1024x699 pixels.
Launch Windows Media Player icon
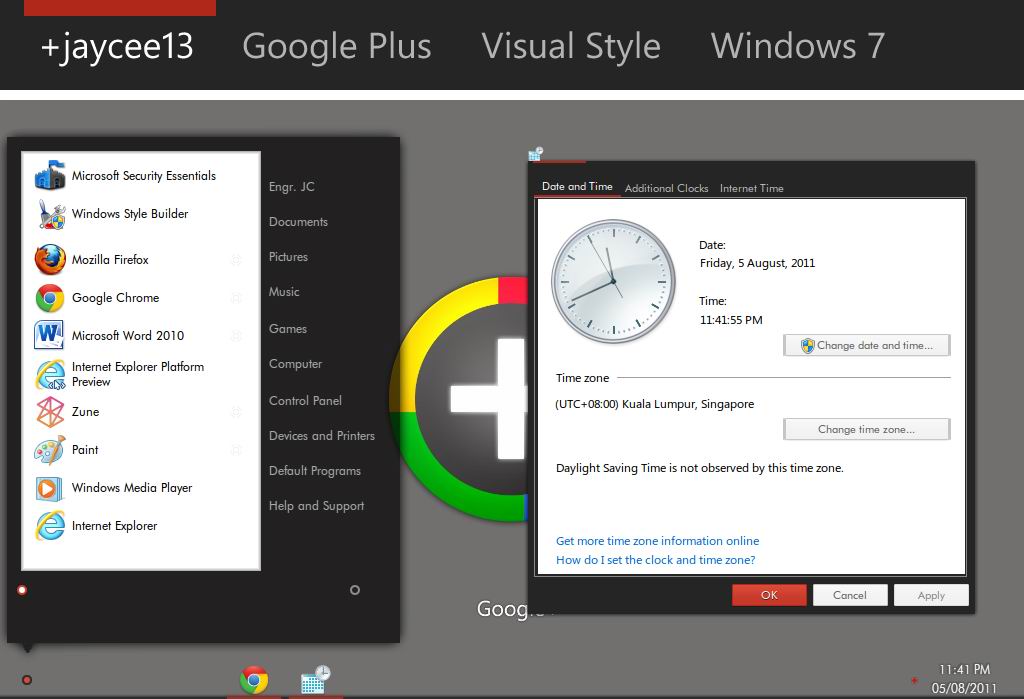point(49,488)
